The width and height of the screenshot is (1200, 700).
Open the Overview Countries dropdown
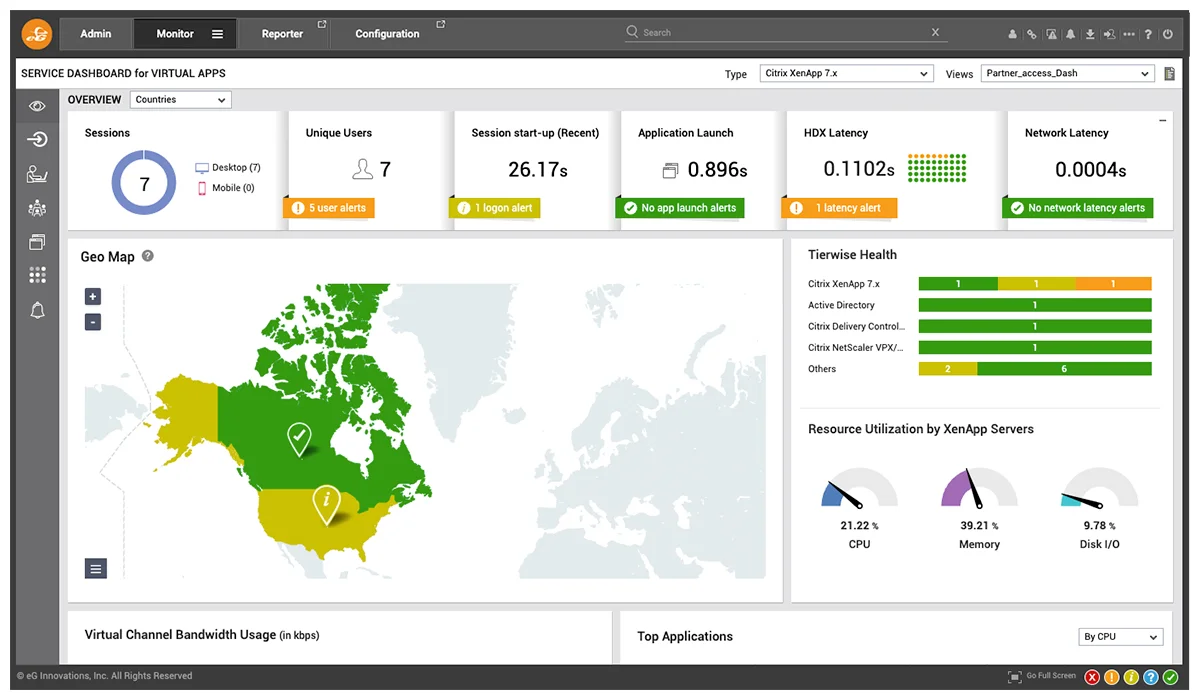tap(180, 99)
